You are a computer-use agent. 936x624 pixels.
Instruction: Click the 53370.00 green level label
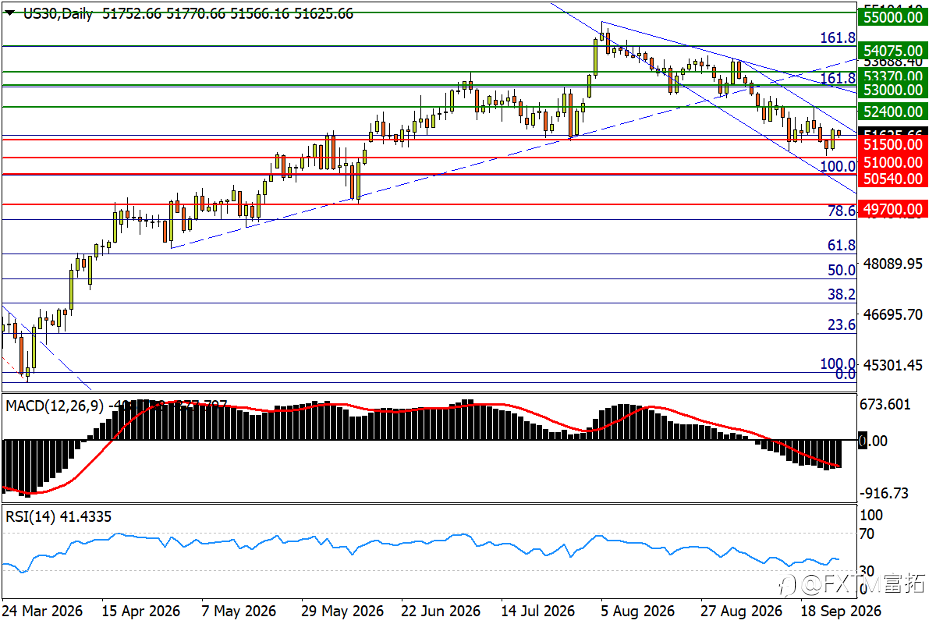[x=893, y=76]
